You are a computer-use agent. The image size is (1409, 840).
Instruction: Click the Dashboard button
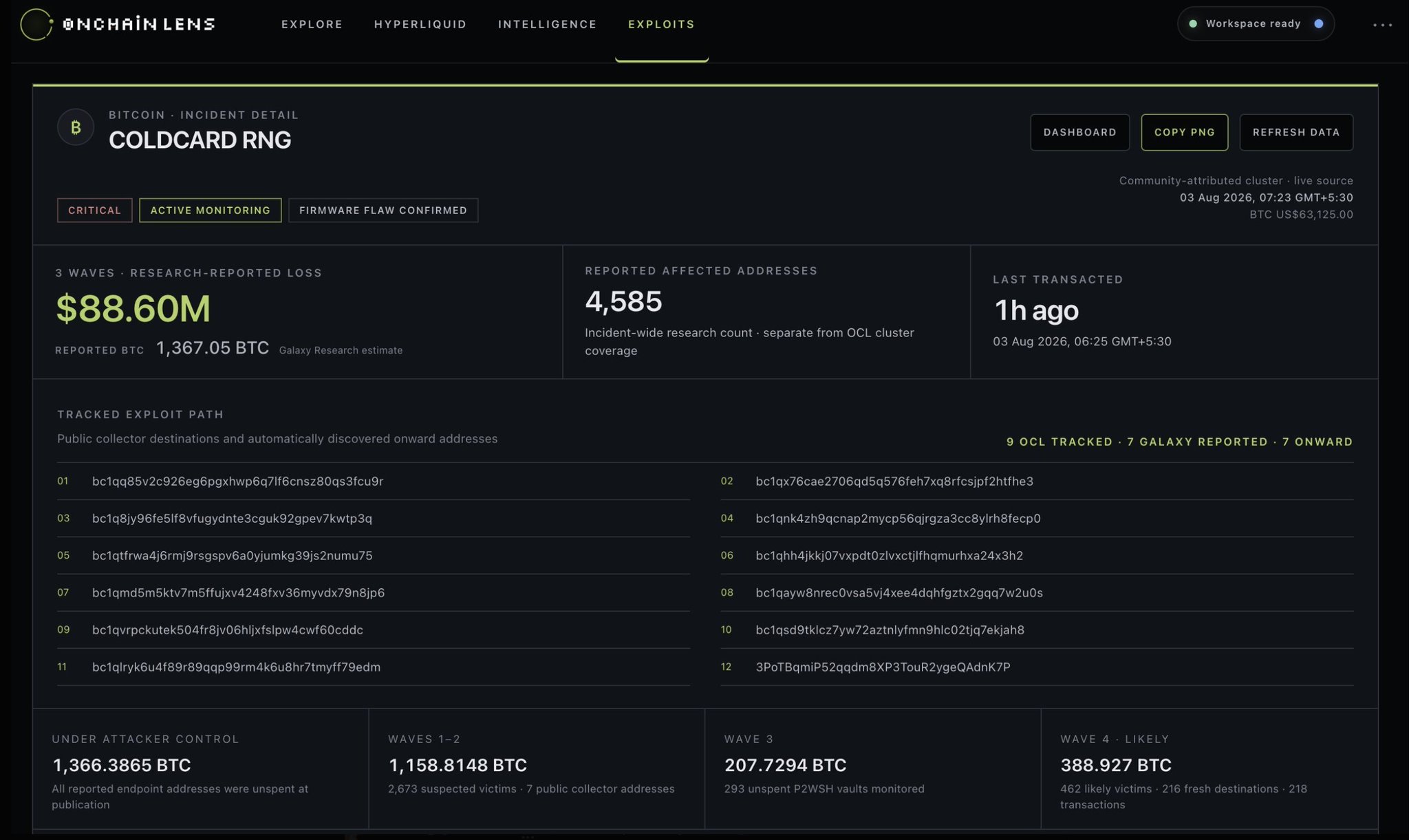tap(1080, 132)
